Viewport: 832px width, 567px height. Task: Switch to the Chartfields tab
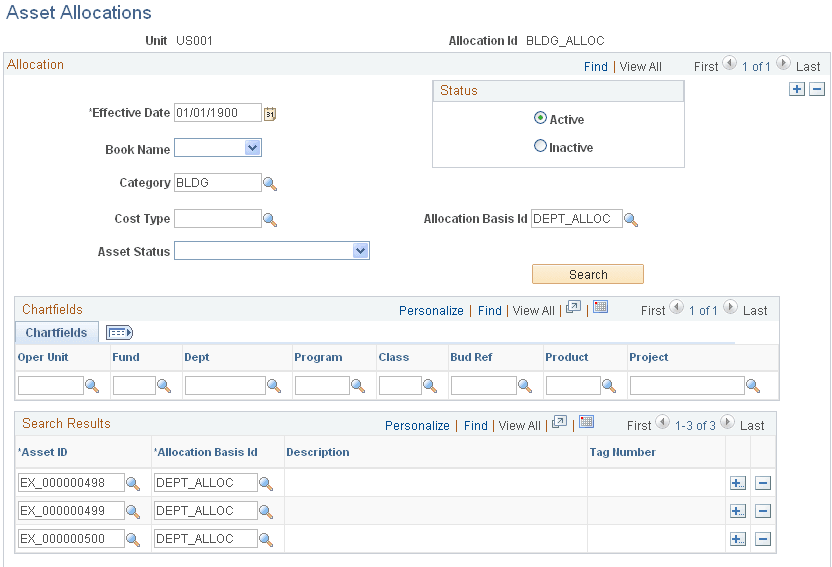[x=56, y=333]
